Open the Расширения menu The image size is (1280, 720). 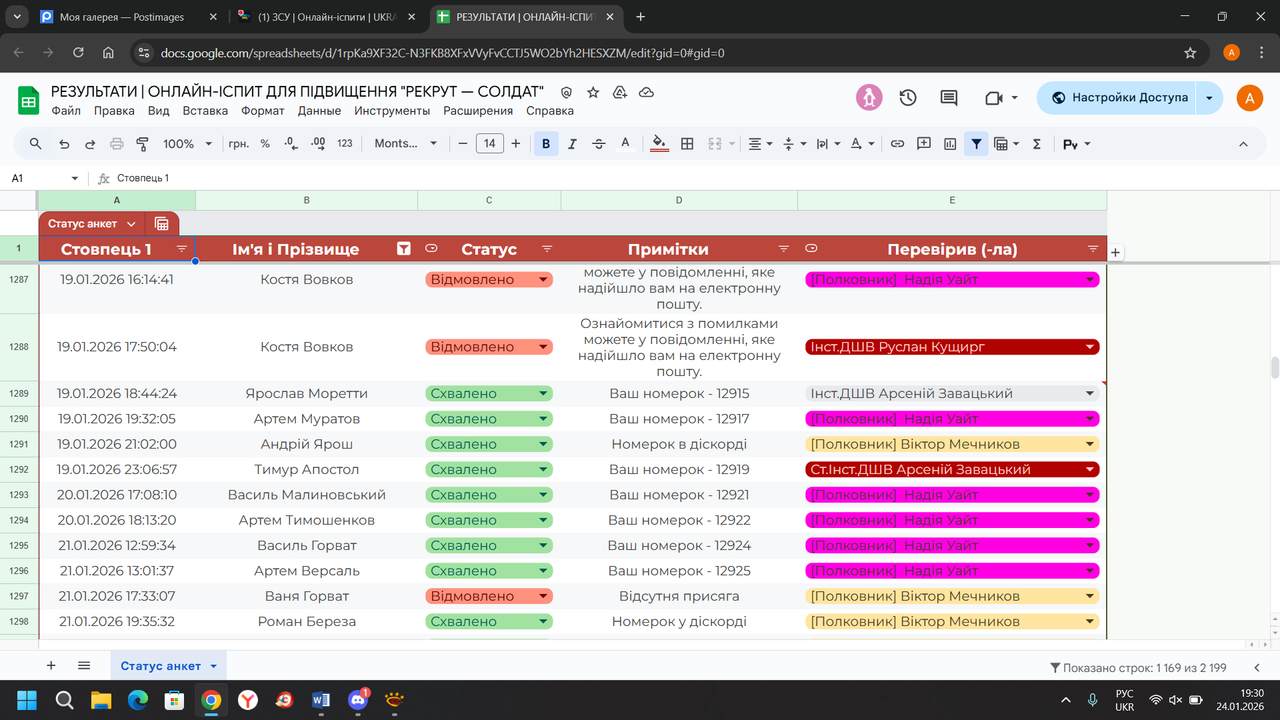(x=478, y=111)
